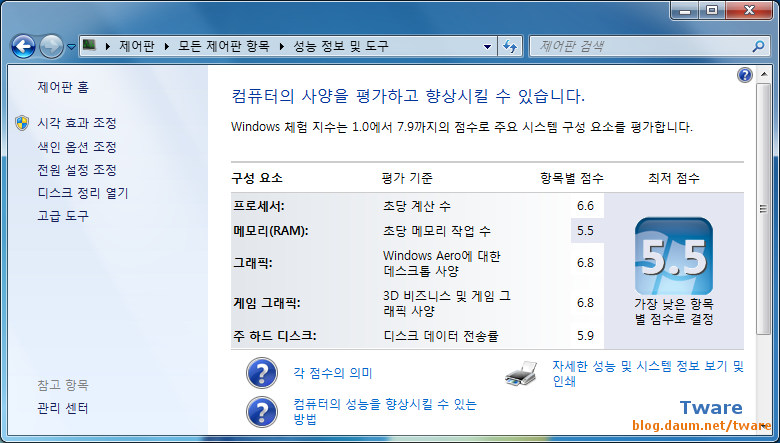780x443 pixels.
Task: Click the 최저 점수 column header
Action: [x=674, y=178]
